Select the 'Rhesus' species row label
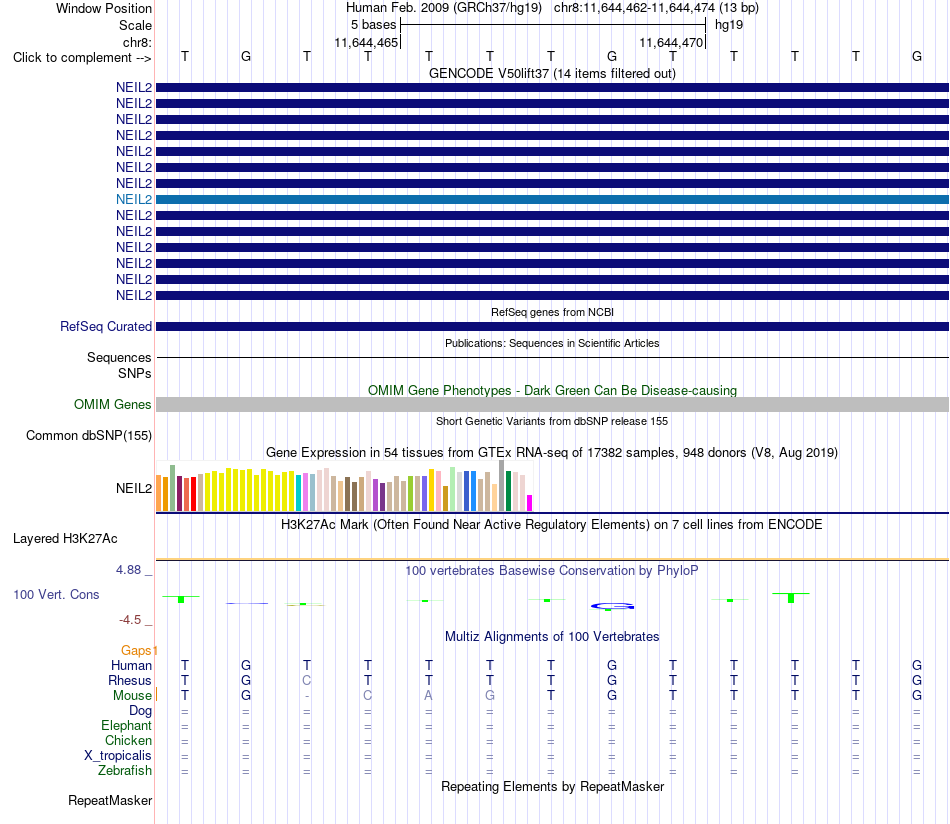Screen dimensions: 950x824 coord(130,681)
